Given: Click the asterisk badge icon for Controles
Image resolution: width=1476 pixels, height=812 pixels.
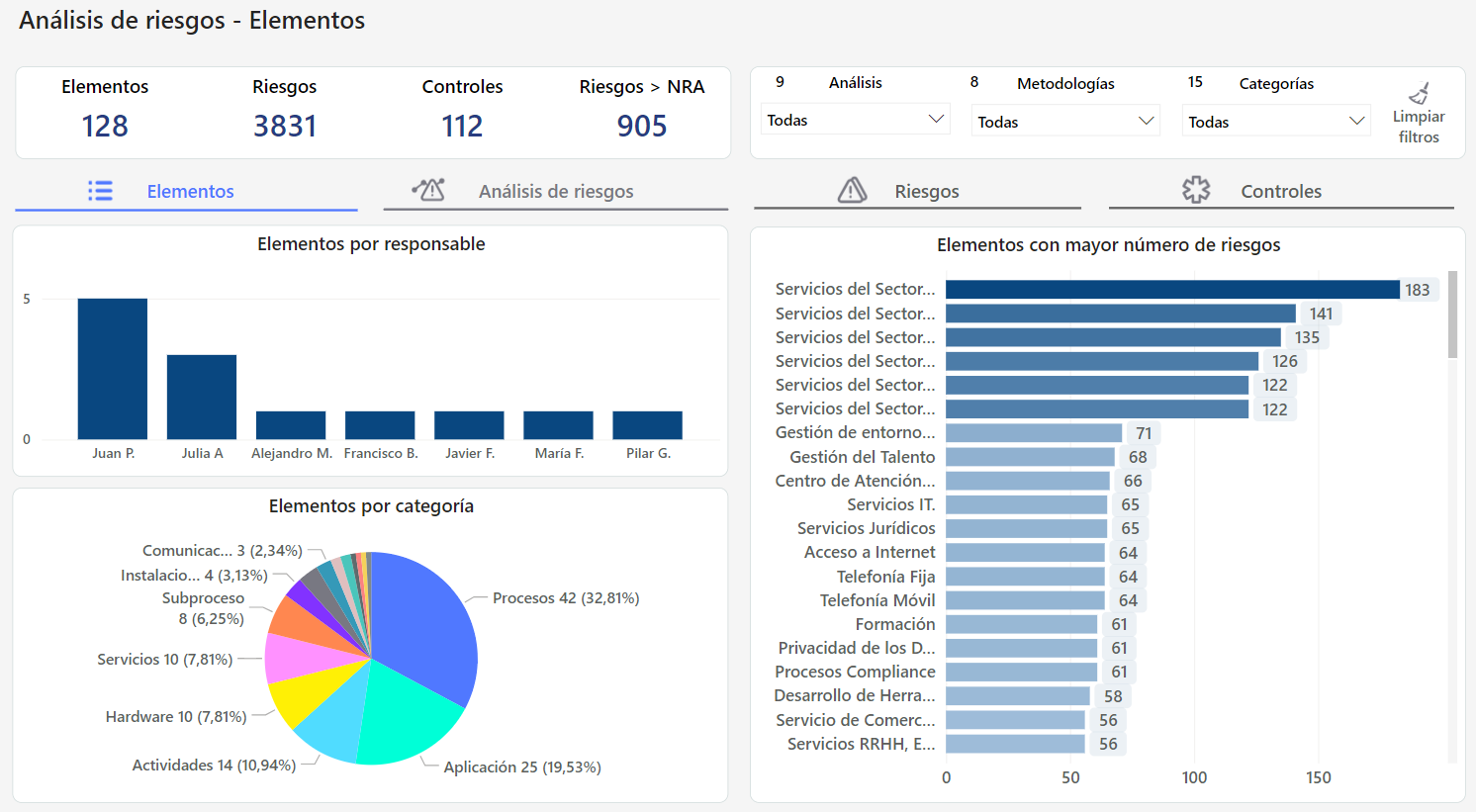Looking at the screenshot, I should click(1196, 190).
